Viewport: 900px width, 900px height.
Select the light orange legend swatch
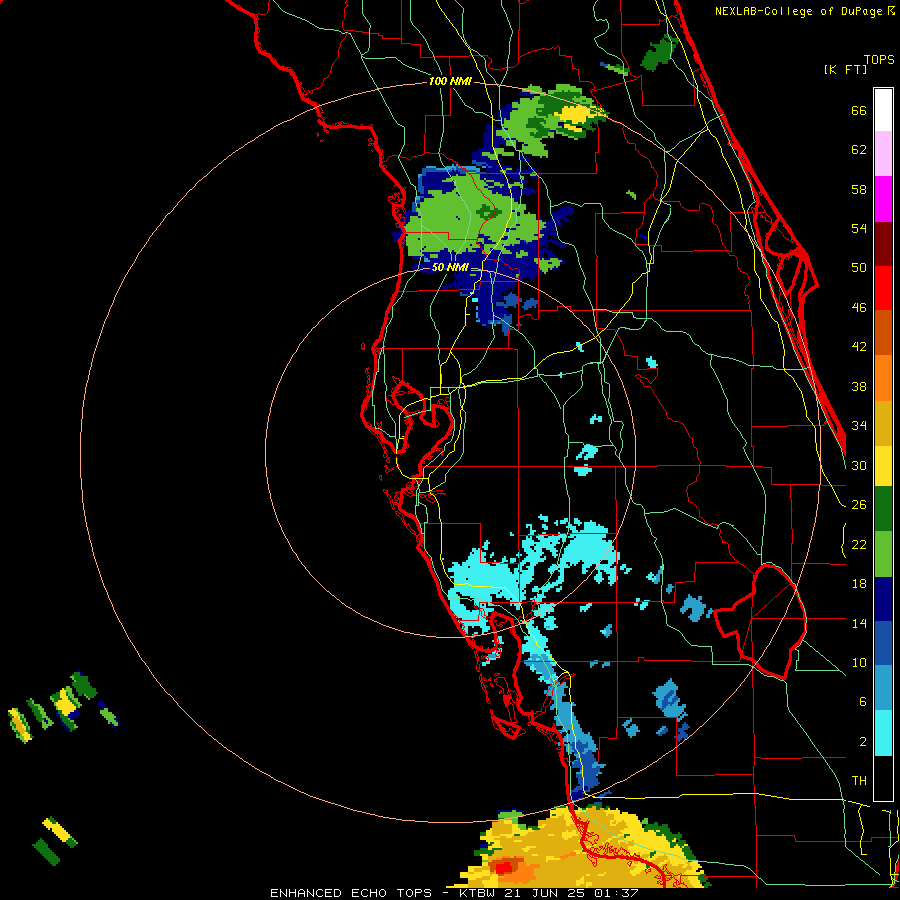(883, 378)
